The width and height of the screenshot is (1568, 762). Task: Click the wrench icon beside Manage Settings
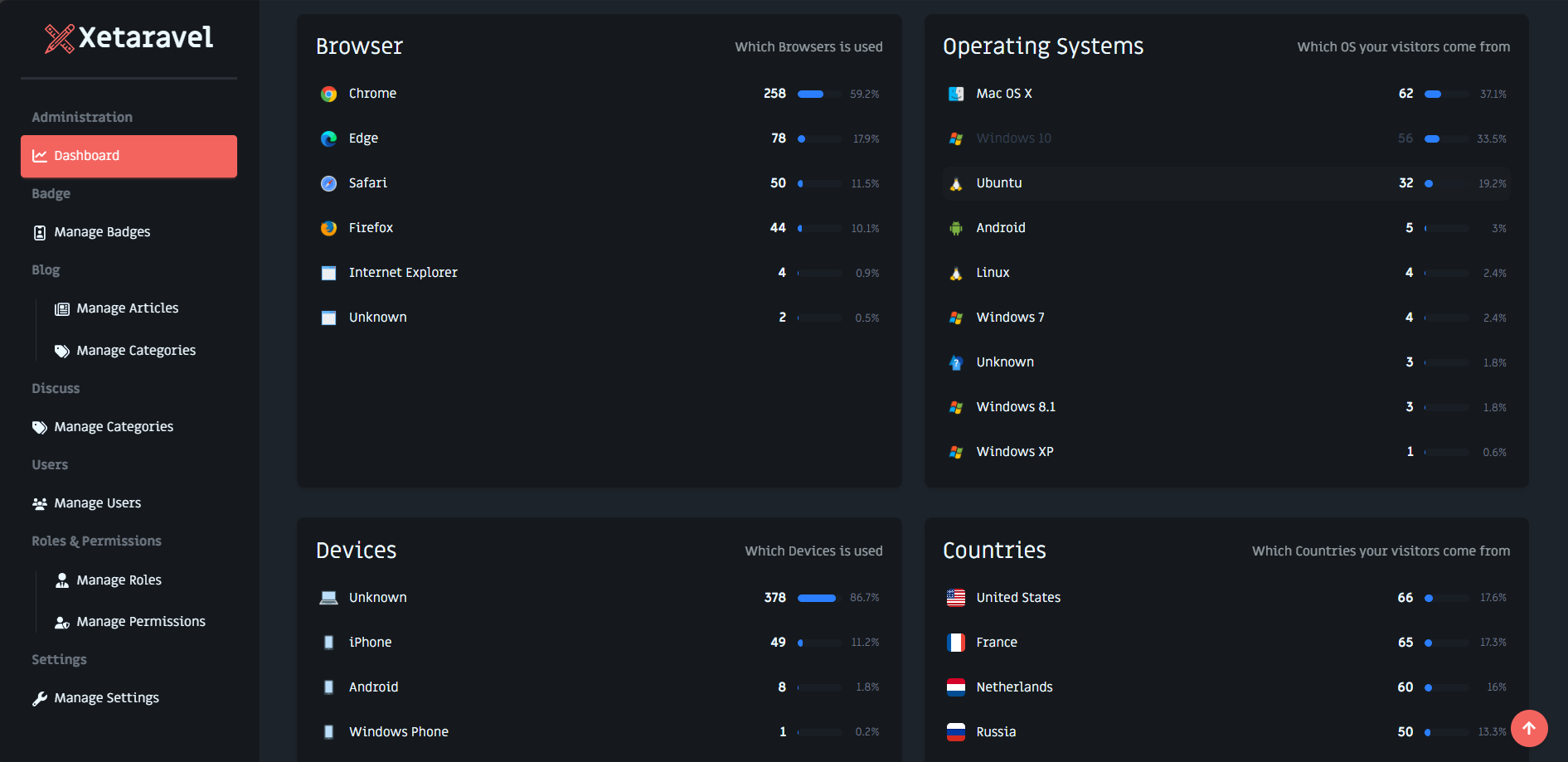(39, 699)
